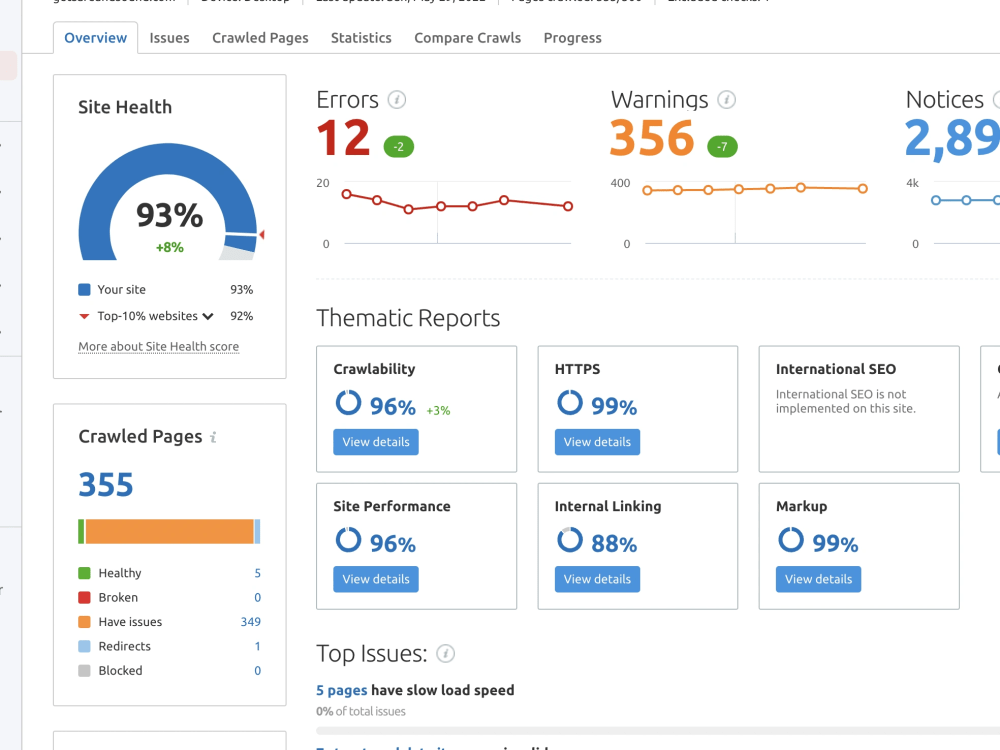
Task: Click the Crawlability progress ring icon
Action: (x=348, y=403)
